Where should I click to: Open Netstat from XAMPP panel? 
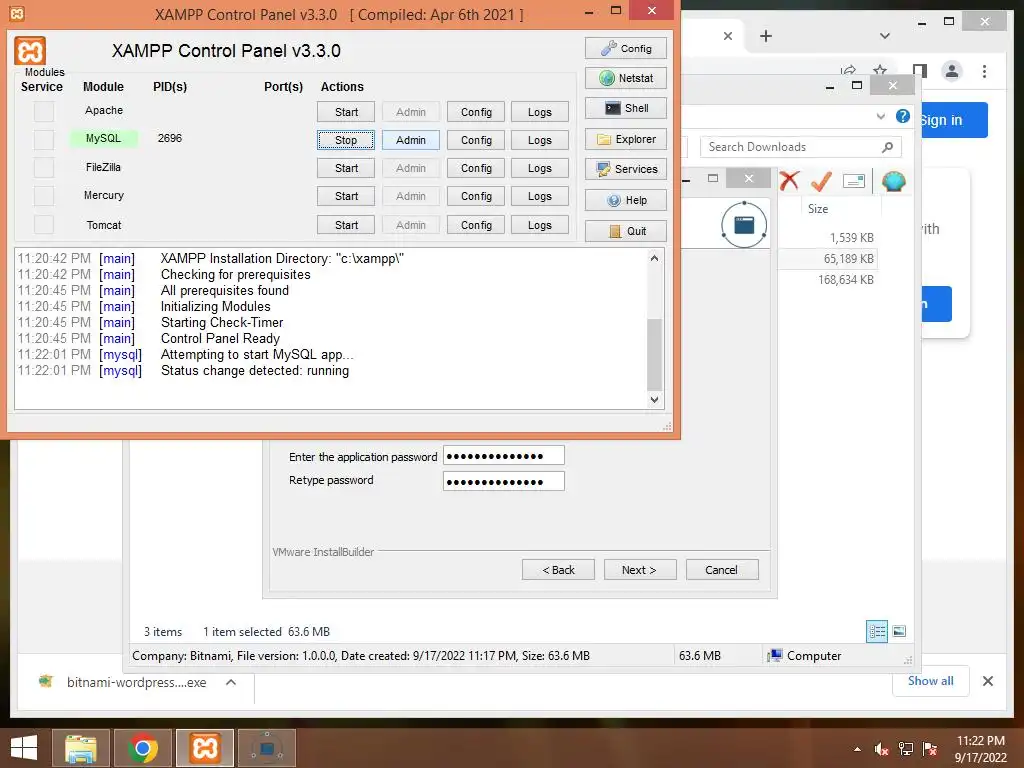pos(626,78)
